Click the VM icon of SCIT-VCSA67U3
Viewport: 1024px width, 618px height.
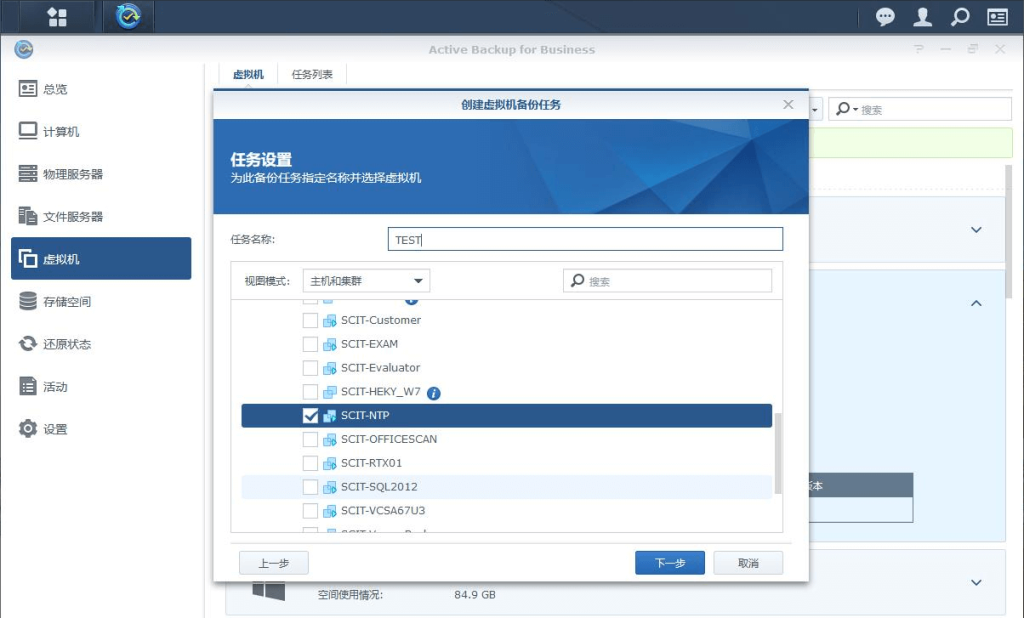[330, 511]
